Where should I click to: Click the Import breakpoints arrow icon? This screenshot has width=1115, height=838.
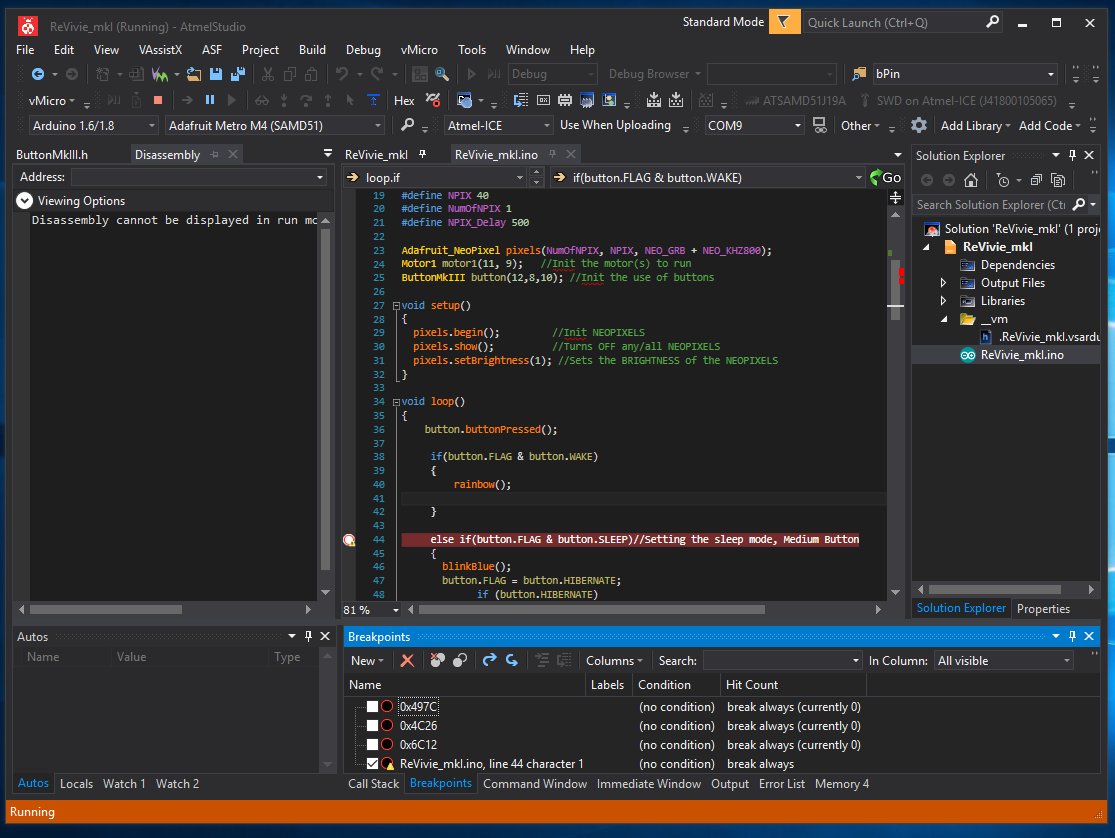[x=512, y=661]
